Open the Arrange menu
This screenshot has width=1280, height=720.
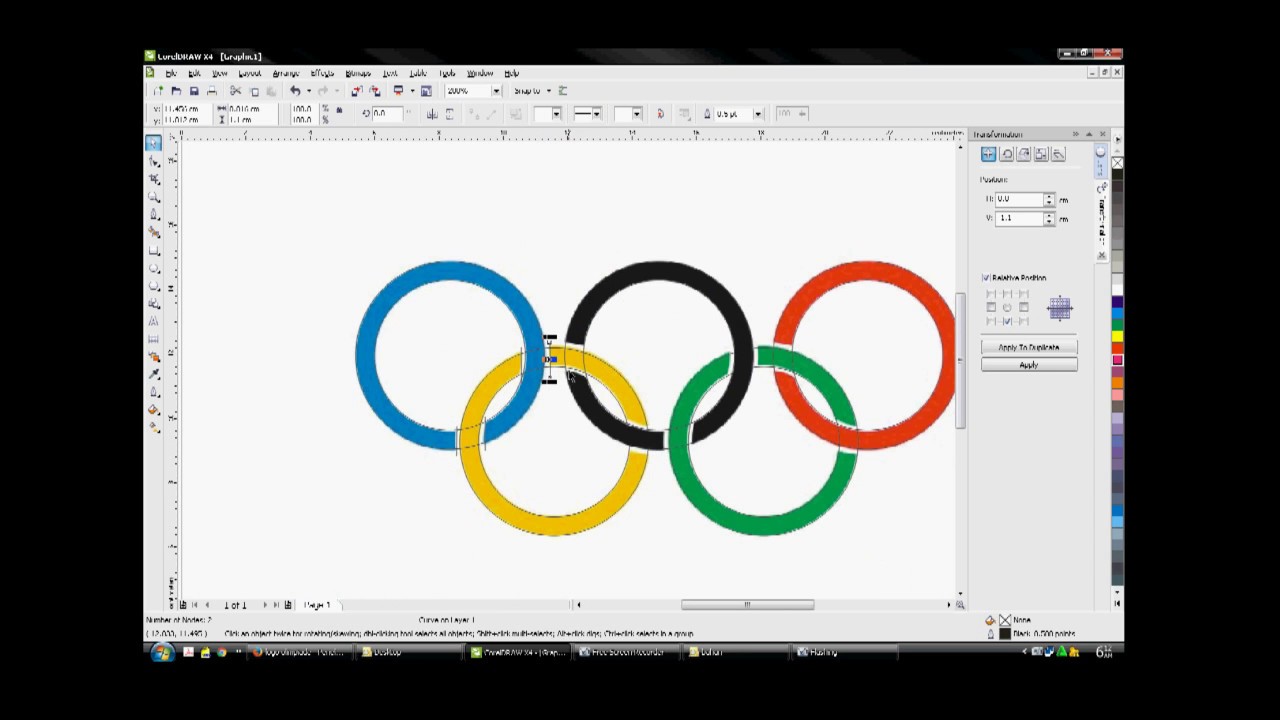click(286, 73)
